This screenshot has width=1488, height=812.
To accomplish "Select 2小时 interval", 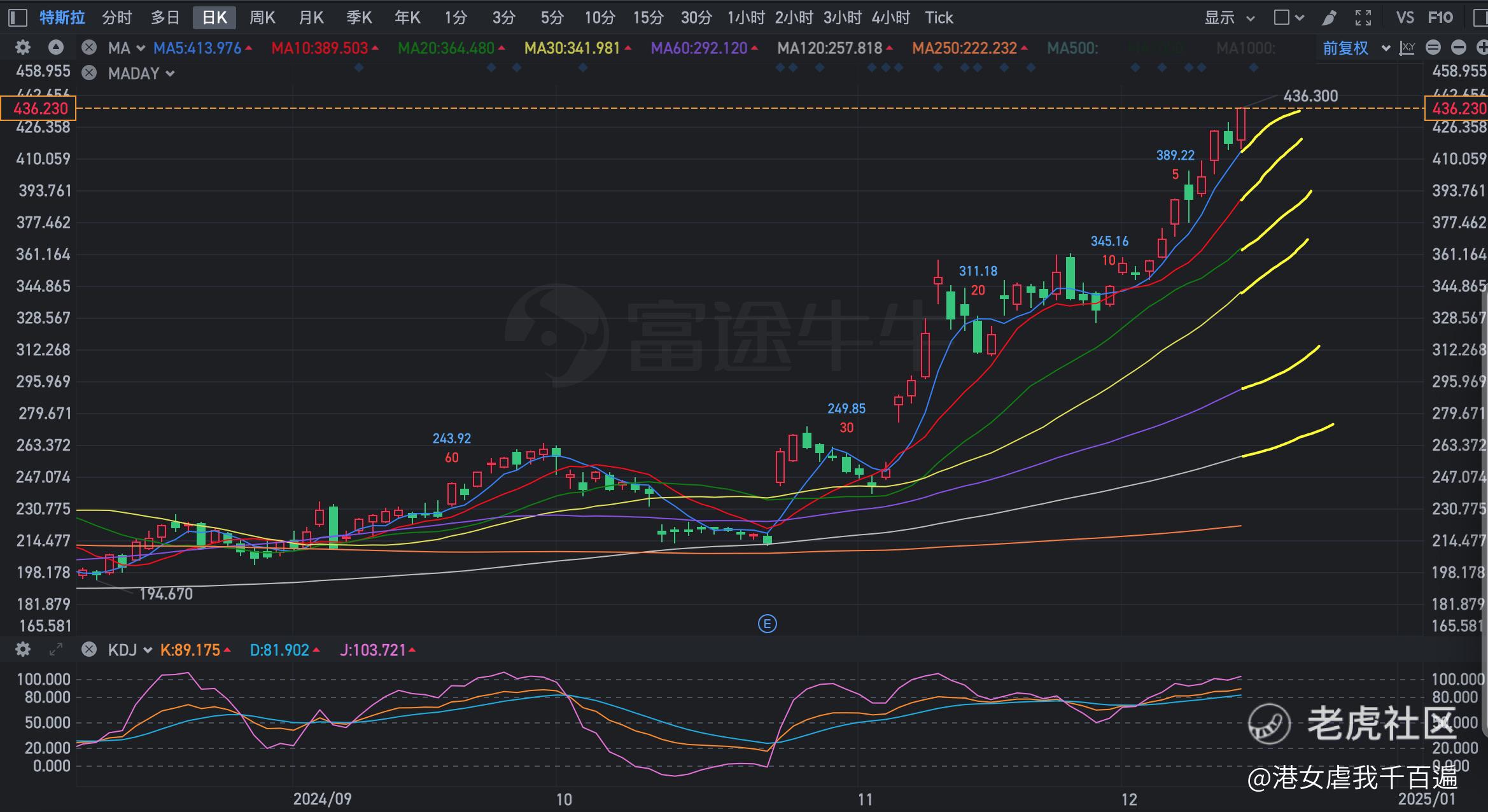I will point(794,18).
